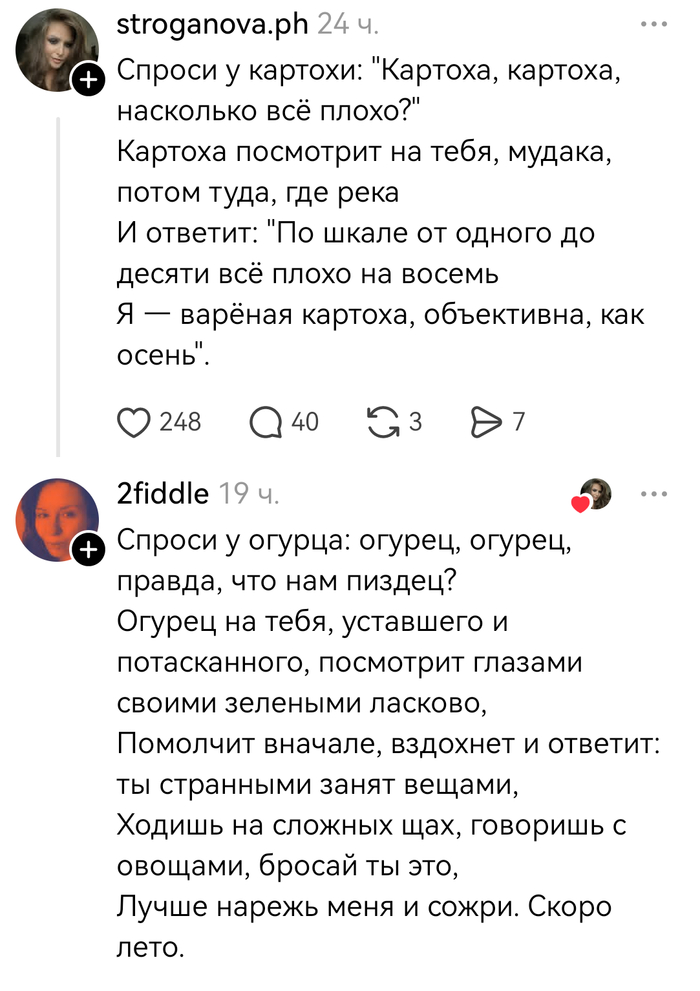Open the options menu on 2fiddle's reply
The width and height of the screenshot is (700, 991).
(x=654, y=493)
